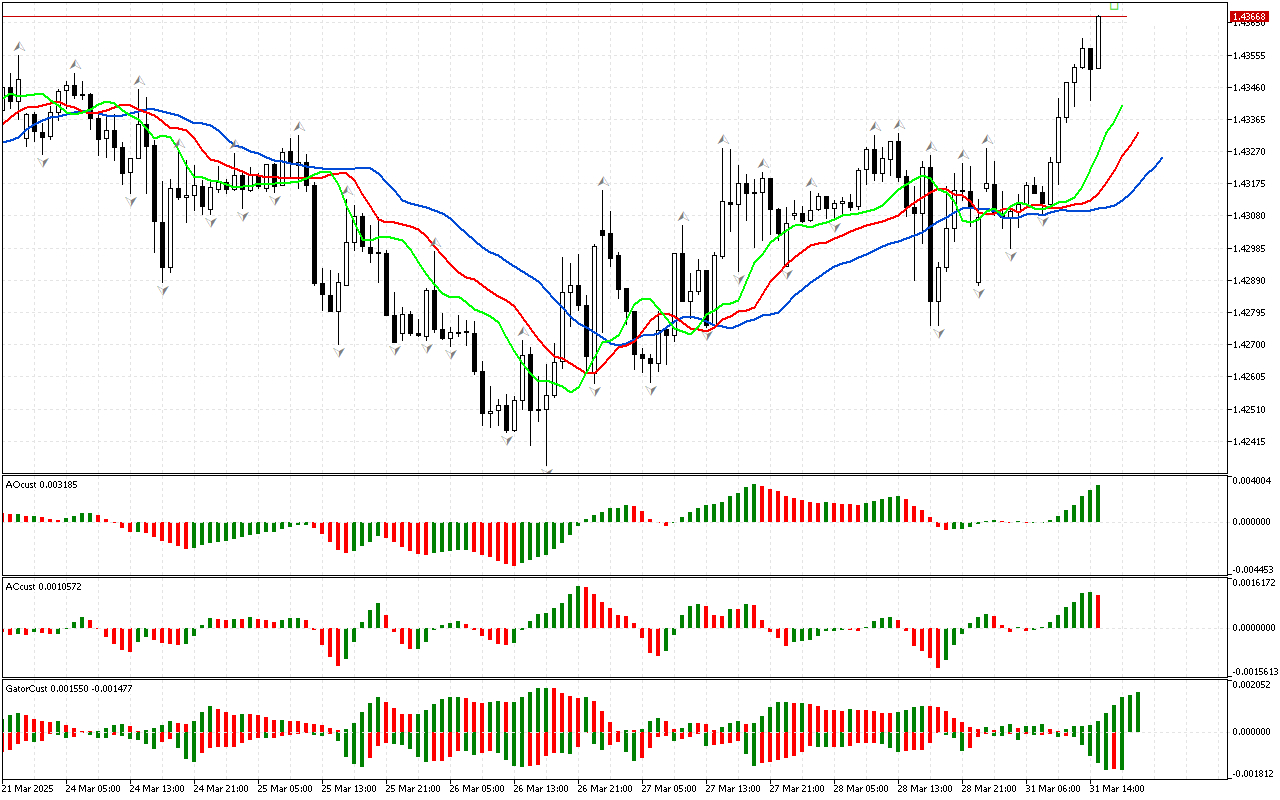Select the 25 Mar 05:00 time label
This screenshot has width=1280, height=800.
285,788
